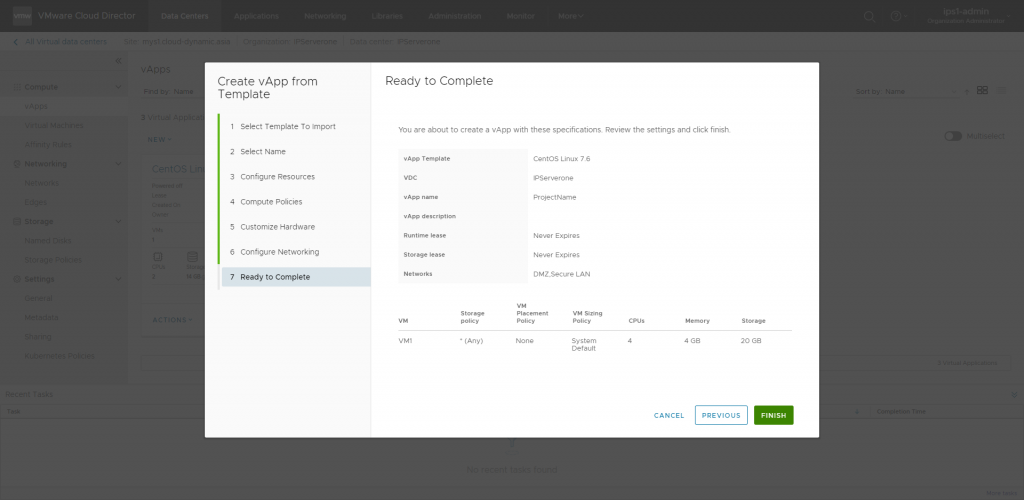Open the Applications tab in top navigation
The image size is (1024, 500).
257,16
